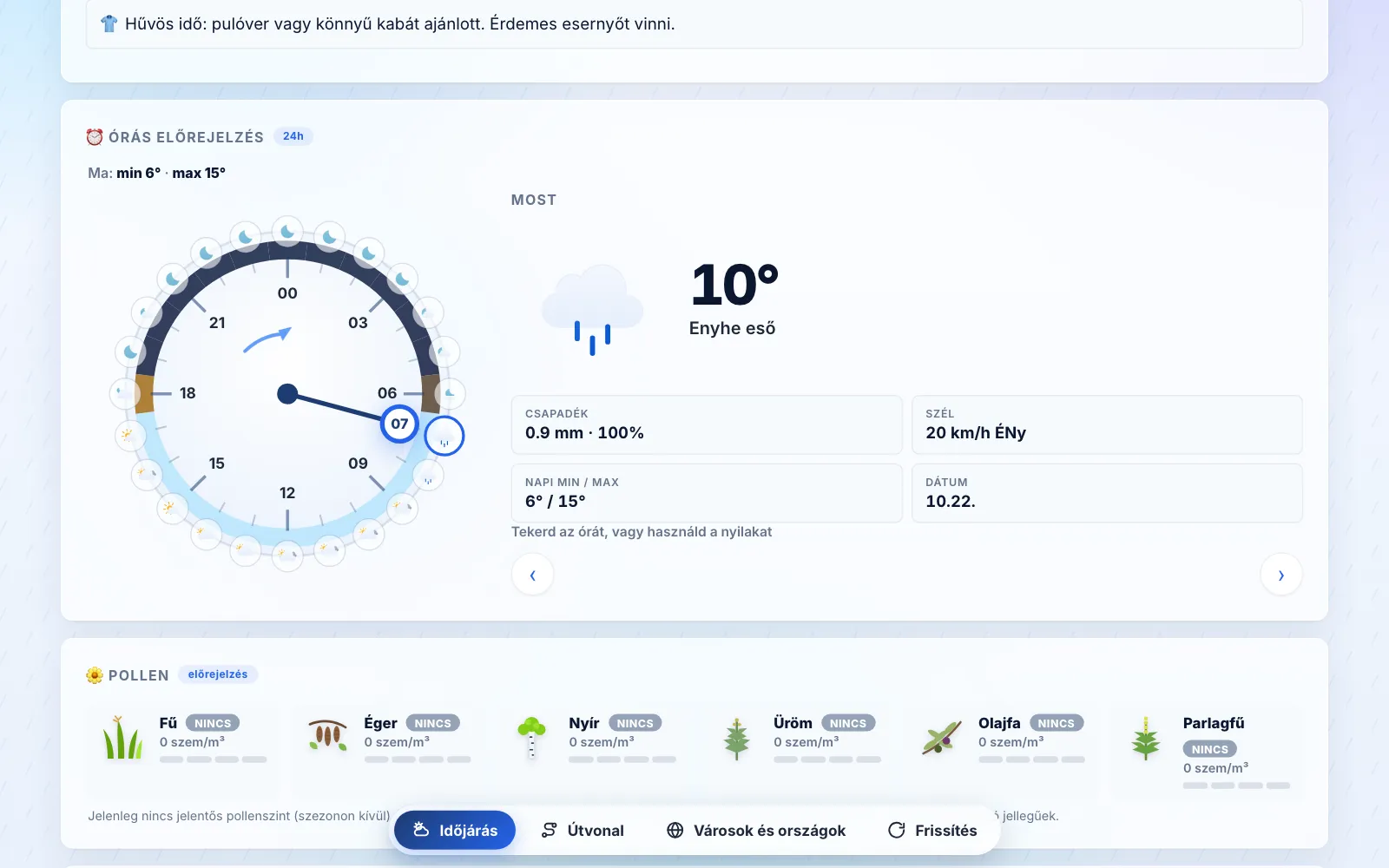Select the Olajfa olive pollen icon
The width and height of the screenshot is (1389, 868).
tap(941, 738)
